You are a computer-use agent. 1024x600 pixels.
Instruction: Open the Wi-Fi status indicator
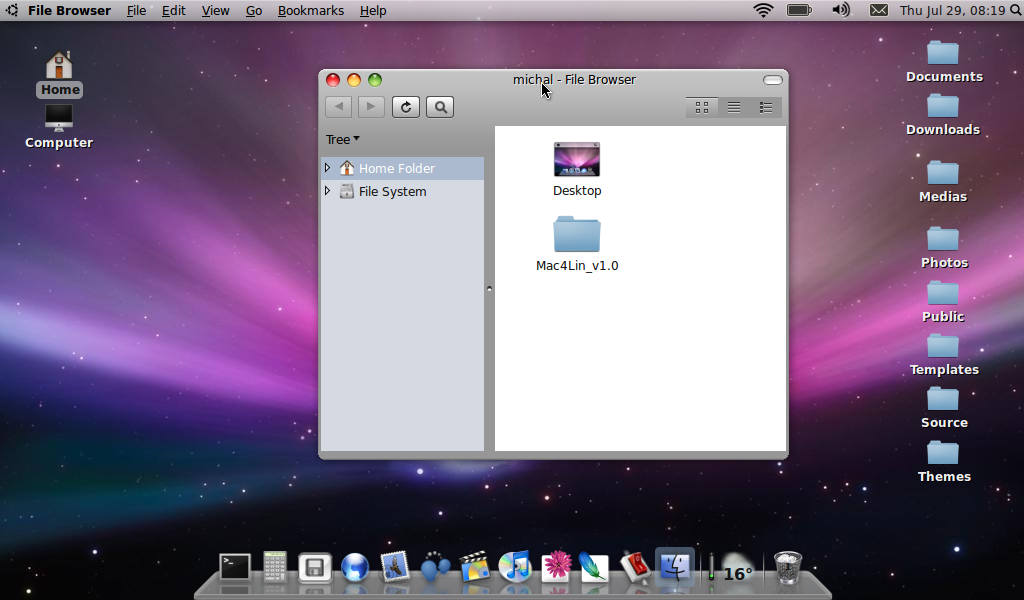click(x=763, y=10)
